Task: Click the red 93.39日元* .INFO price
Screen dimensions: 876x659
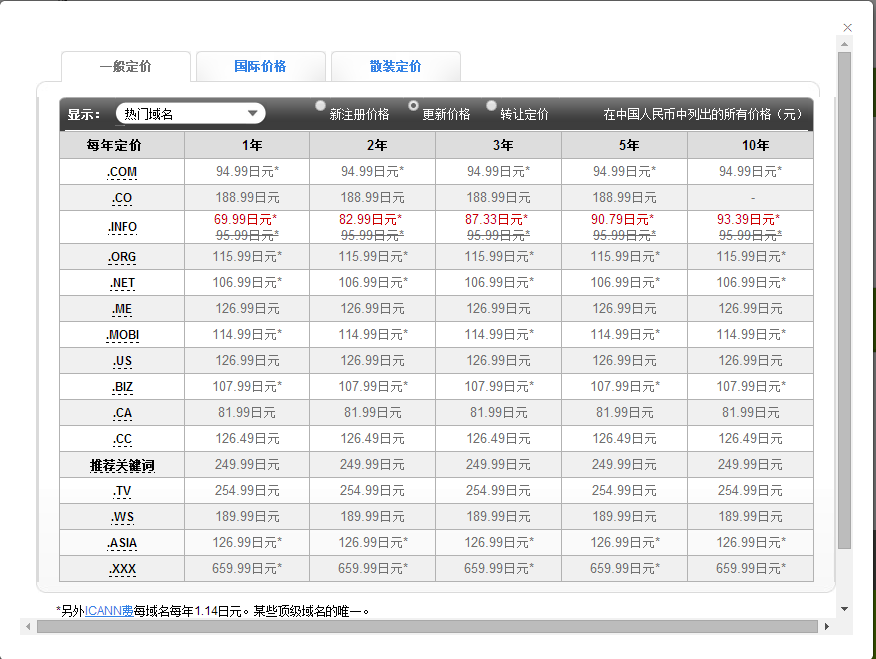Action: (x=749, y=219)
